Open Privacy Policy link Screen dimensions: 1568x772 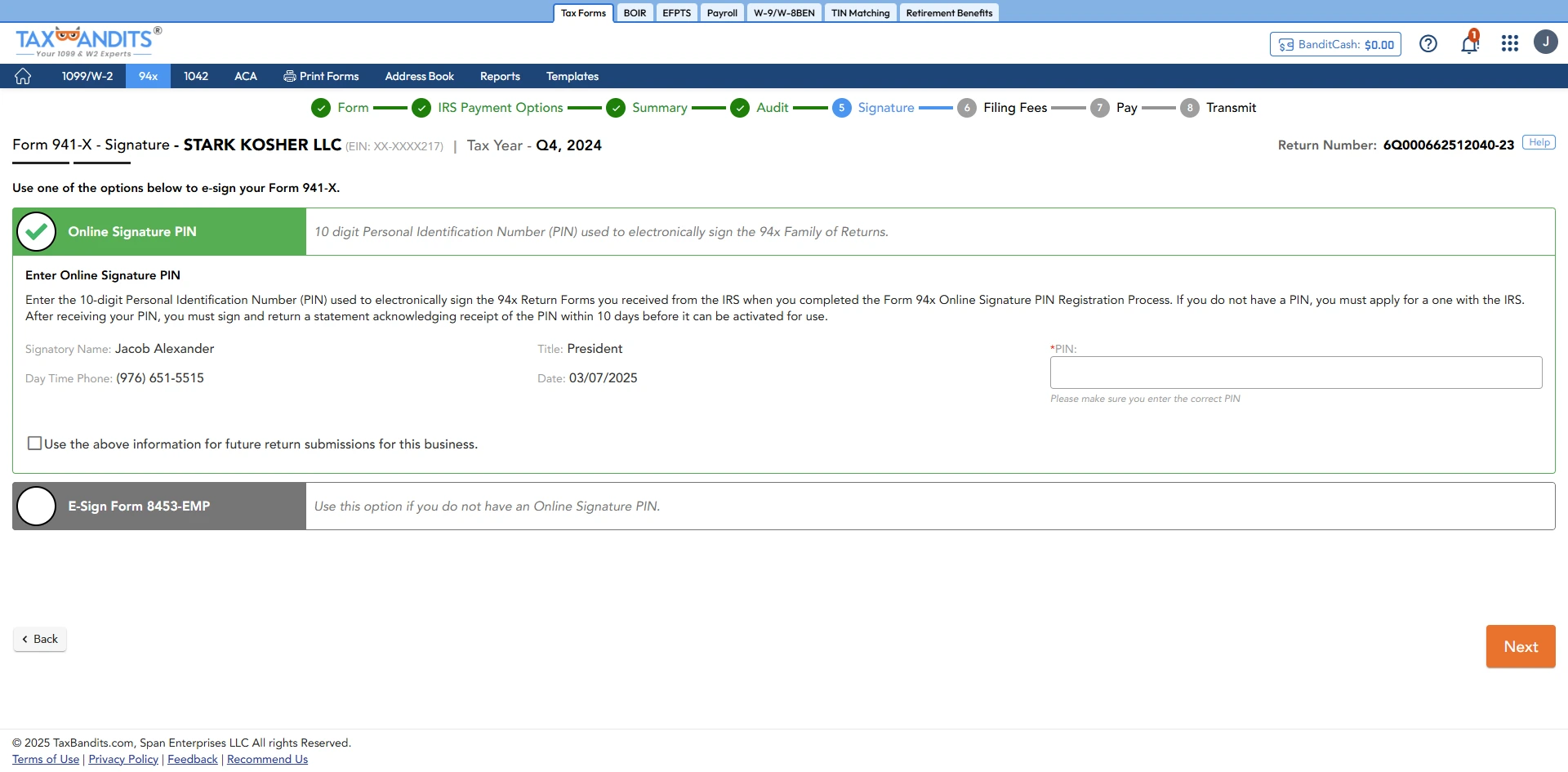(x=123, y=759)
